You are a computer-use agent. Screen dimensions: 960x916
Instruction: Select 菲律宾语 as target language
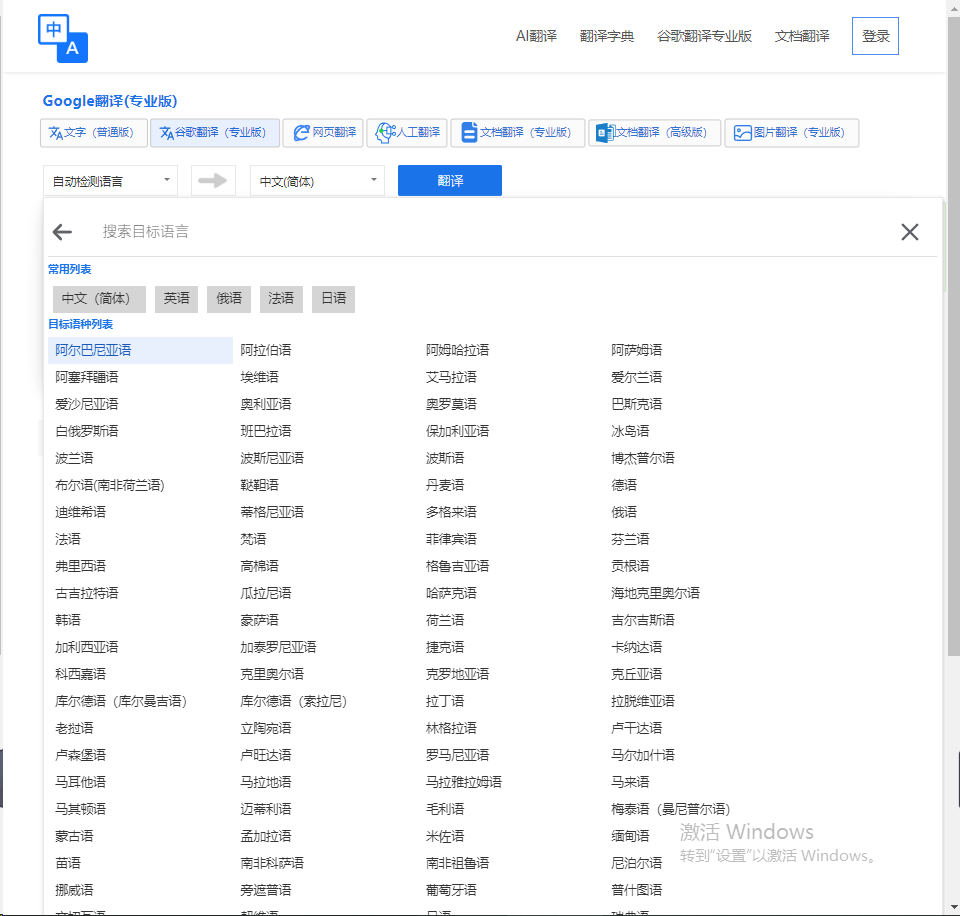451,539
